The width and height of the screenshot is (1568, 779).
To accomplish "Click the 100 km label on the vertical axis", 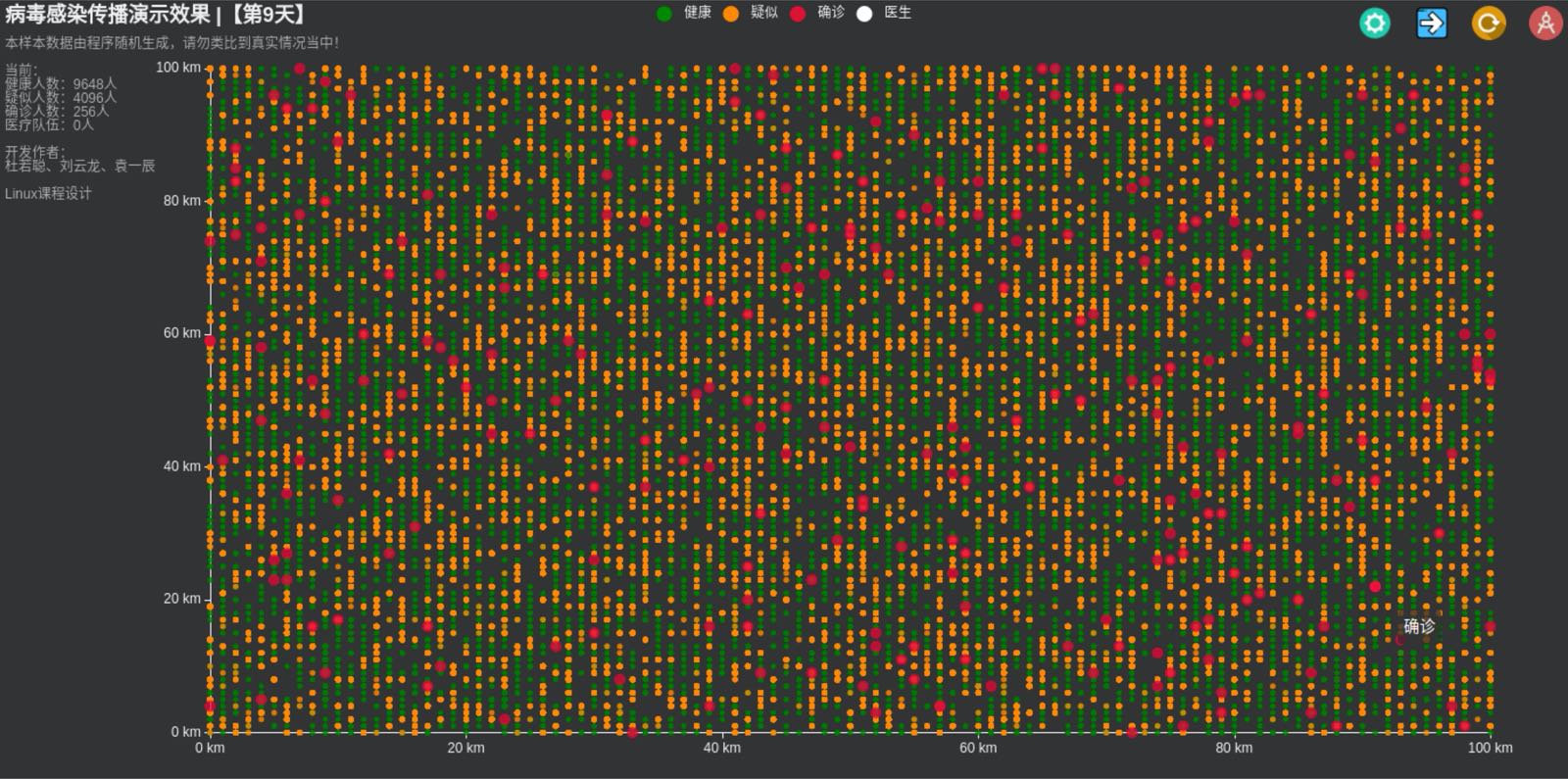I will coord(178,68).
